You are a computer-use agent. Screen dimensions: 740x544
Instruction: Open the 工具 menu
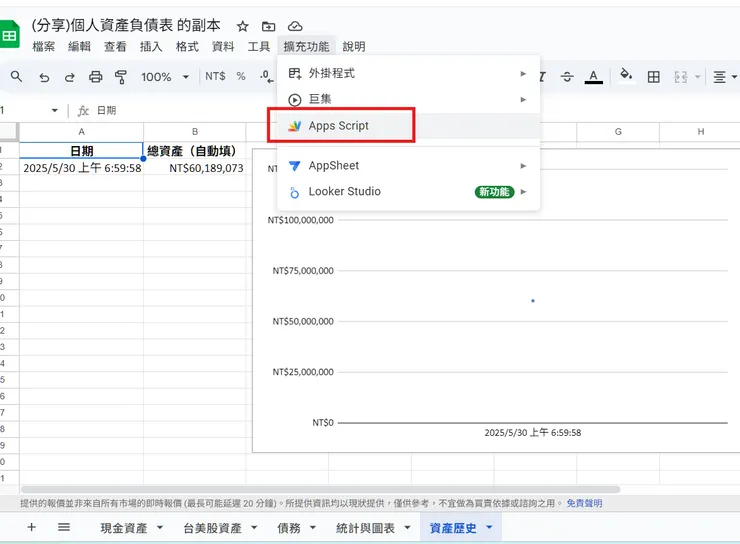pyautogui.click(x=259, y=46)
